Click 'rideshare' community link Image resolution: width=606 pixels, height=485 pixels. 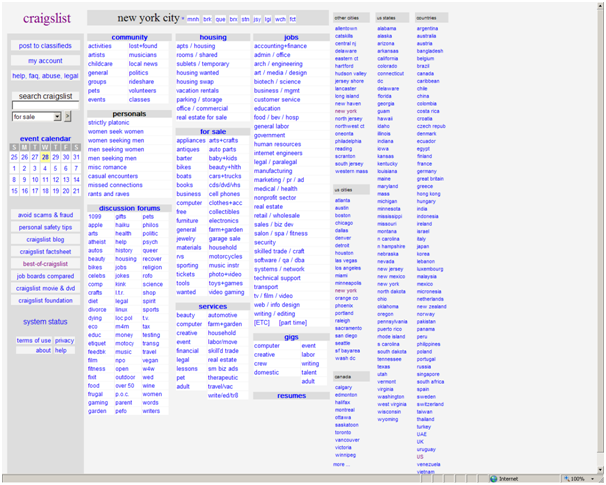click(141, 82)
